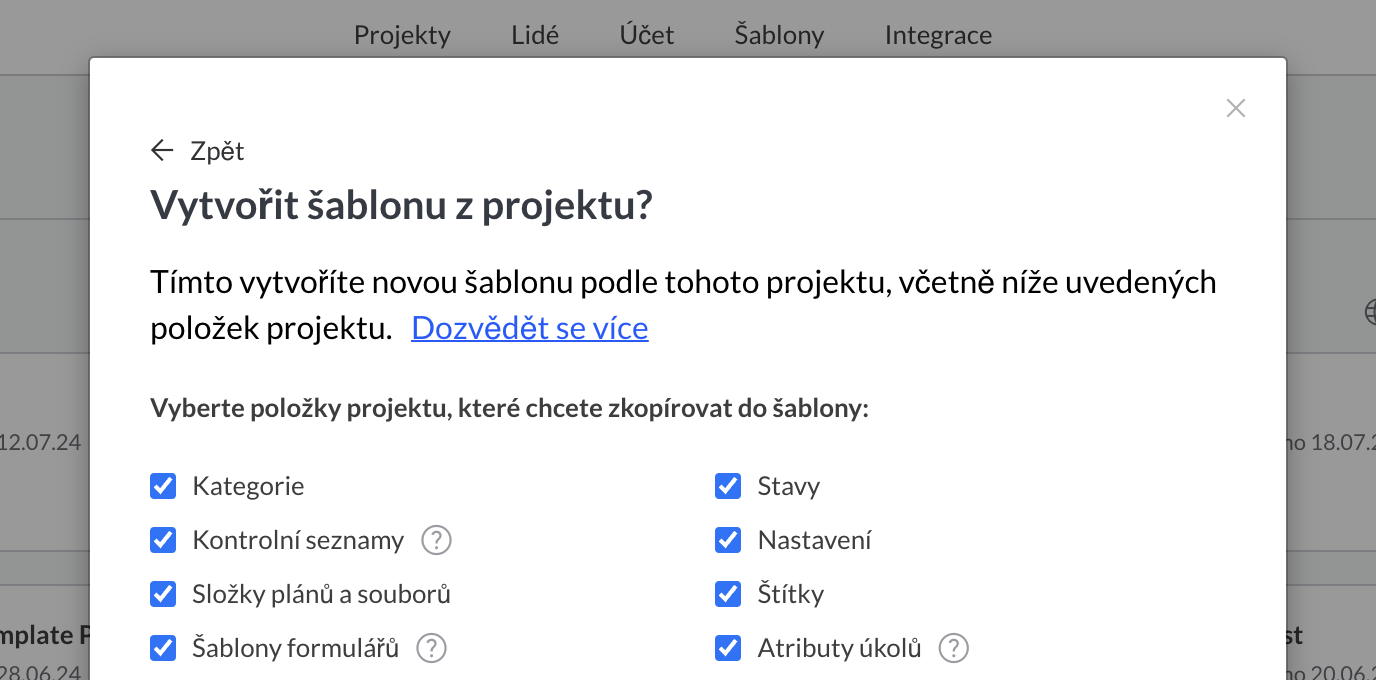This screenshot has width=1376, height=680.
Task: Disable the Šablony formulářů checkbox
Action: (163, 649)
